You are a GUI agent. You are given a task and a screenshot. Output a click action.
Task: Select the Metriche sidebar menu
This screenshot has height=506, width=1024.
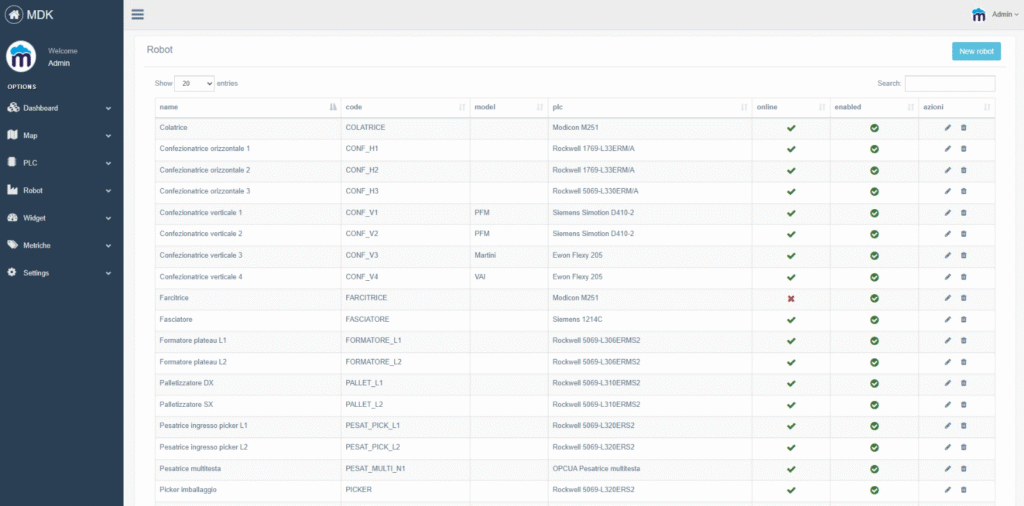(60, 245)
